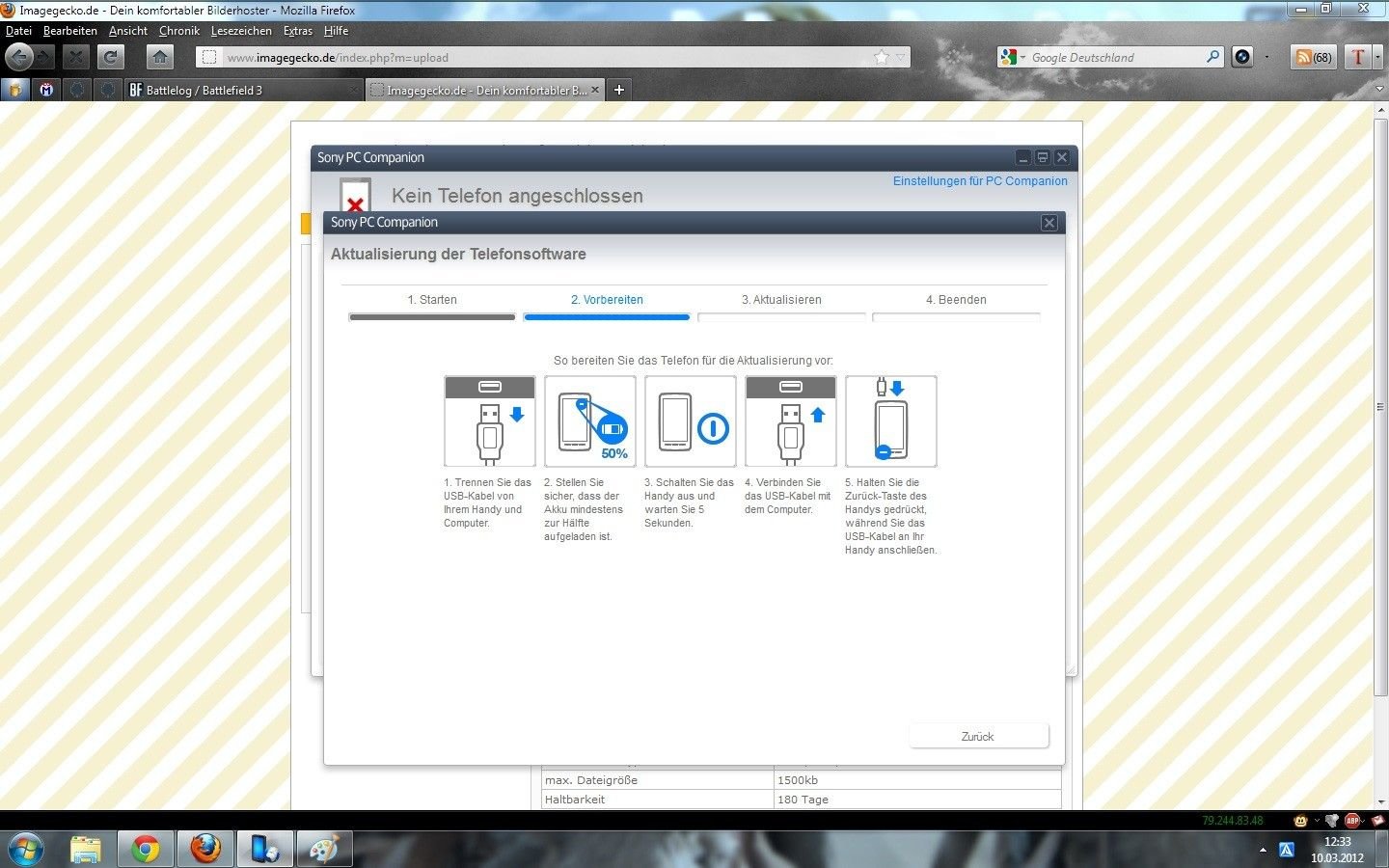Open the beer mug pinned tab
The height and width of the screenshot is (868, 1389).
(x=14, y=90)
